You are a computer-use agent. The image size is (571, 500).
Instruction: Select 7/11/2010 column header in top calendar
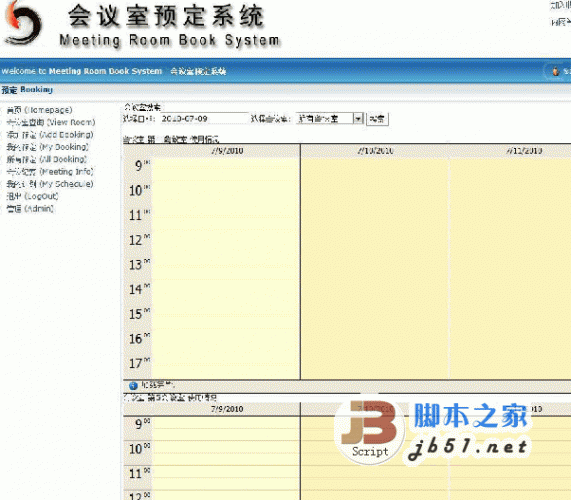[524, 151]
